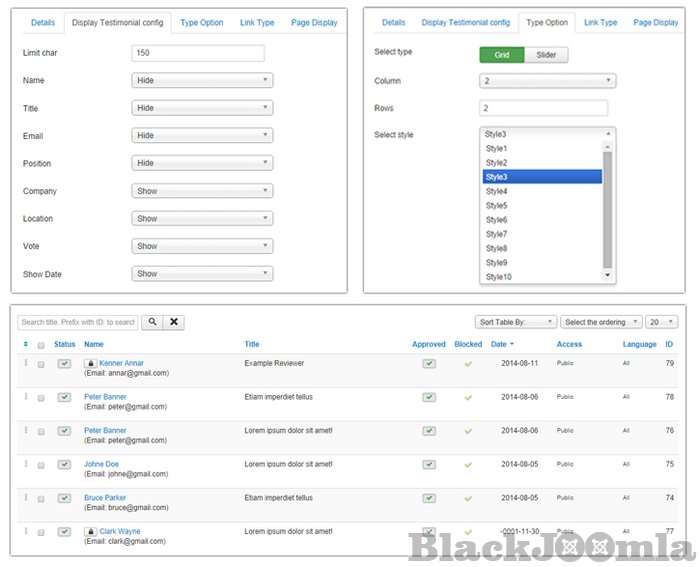The width and height of the screenshot is (700, 567).
Task: Expand the Sort Table By dropdown
Action: (x=515, y=322)
